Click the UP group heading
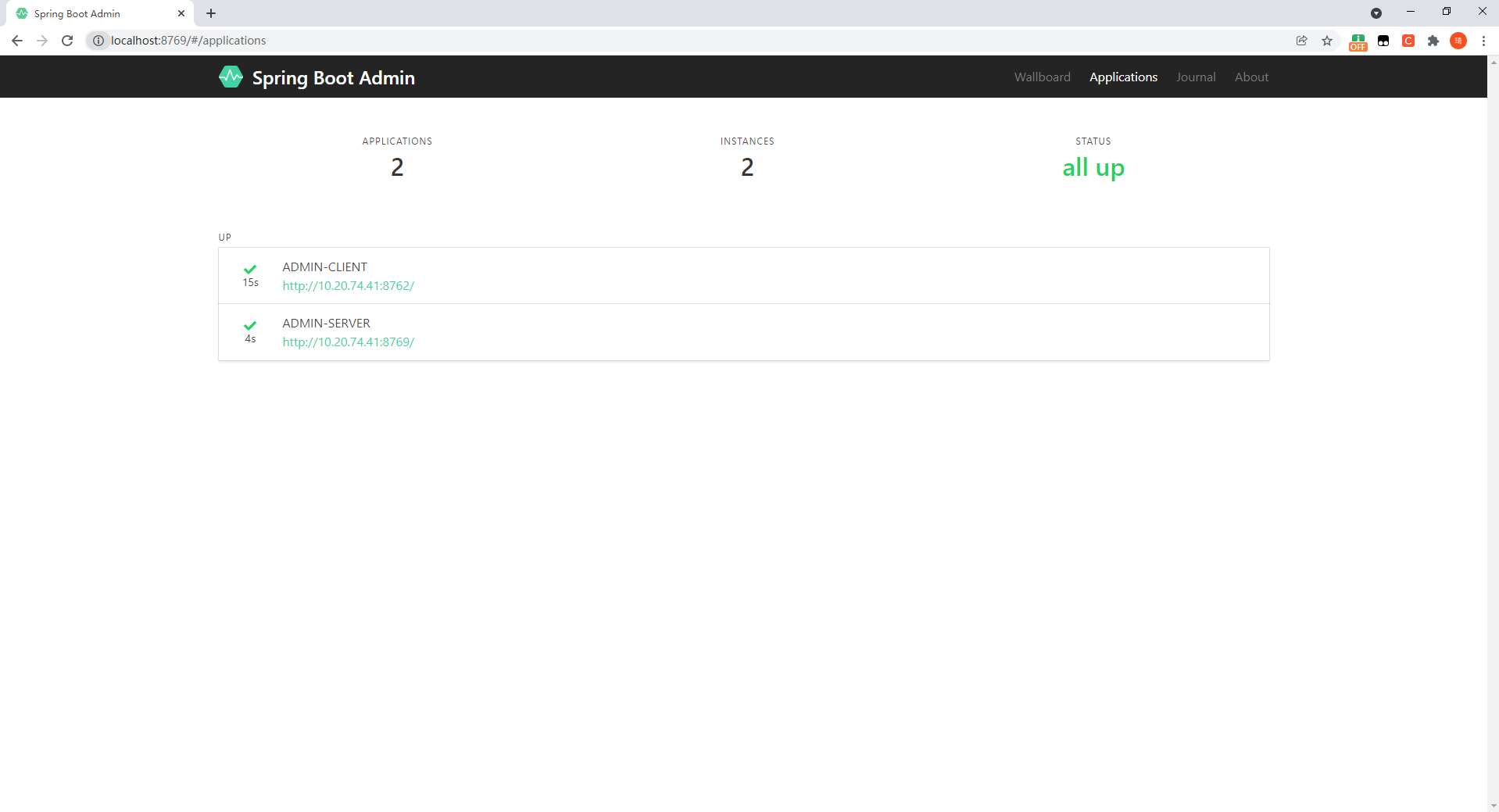This screenshot has width=1499, height=812. click(225, 238)
